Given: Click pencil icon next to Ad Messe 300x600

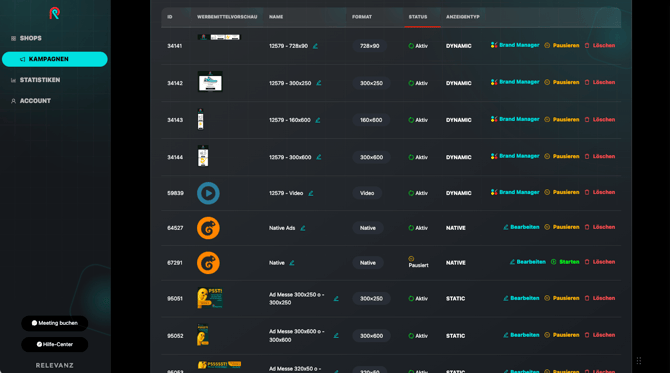Looking at the screenshot, I should pyautogui.click(x=336, y=336).
